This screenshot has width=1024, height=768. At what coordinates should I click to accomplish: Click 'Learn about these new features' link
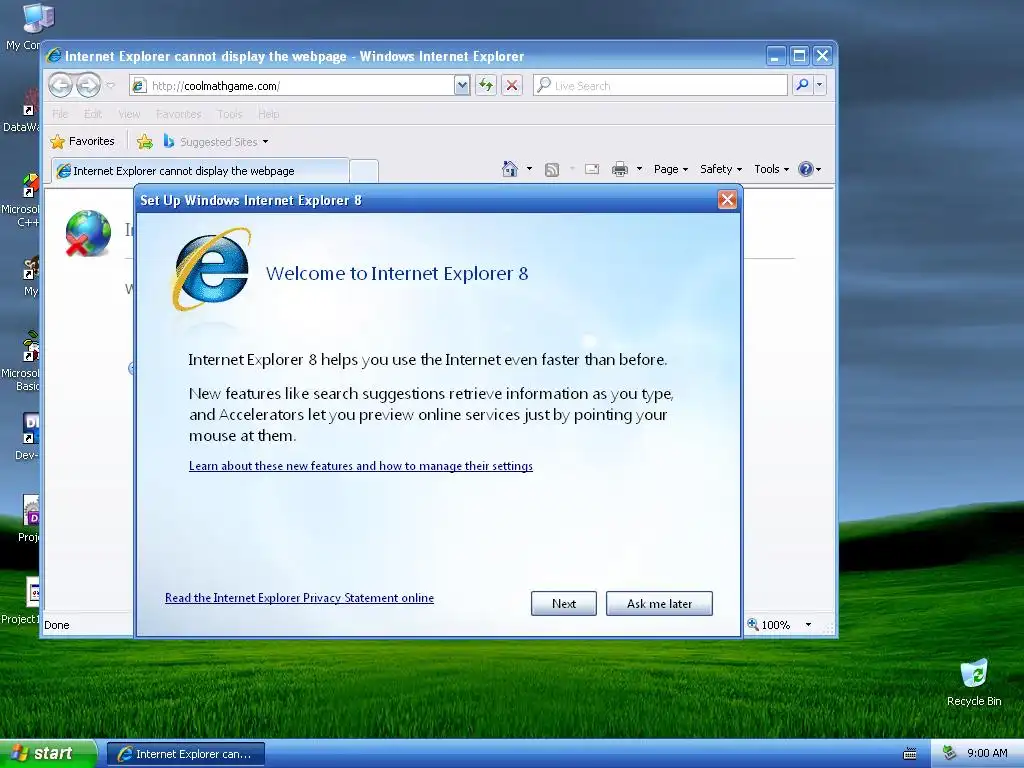[360, 466]
